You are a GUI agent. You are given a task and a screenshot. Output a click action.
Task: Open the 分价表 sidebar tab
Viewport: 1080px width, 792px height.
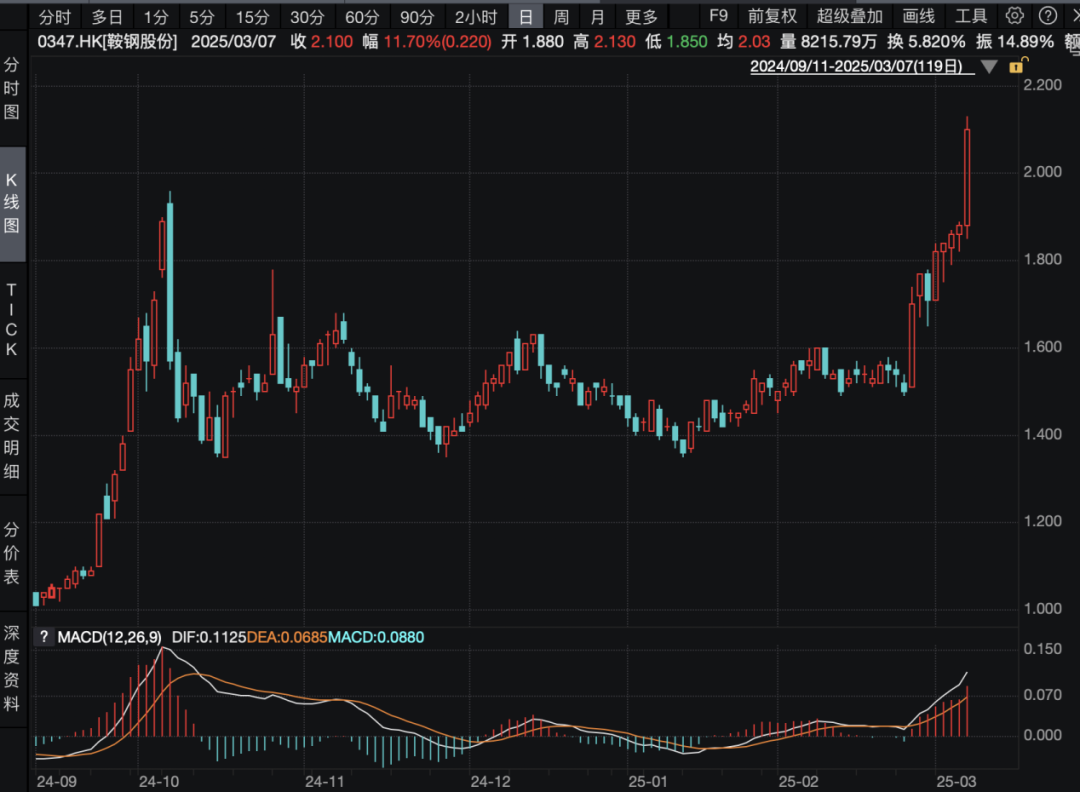click(x=12, y=553)
